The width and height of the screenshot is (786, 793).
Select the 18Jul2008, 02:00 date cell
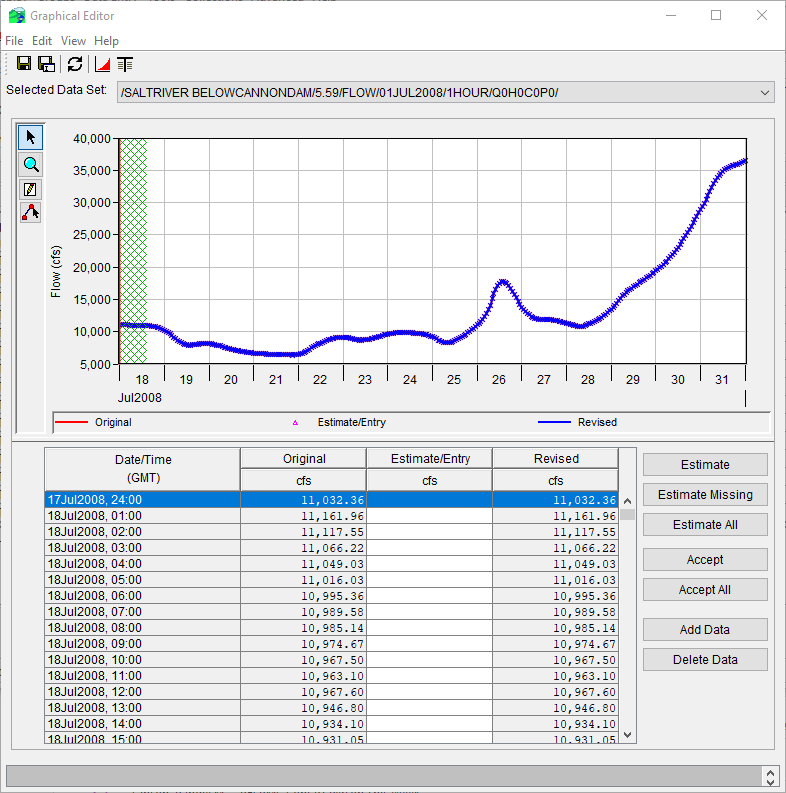click(x=143, y=532)
